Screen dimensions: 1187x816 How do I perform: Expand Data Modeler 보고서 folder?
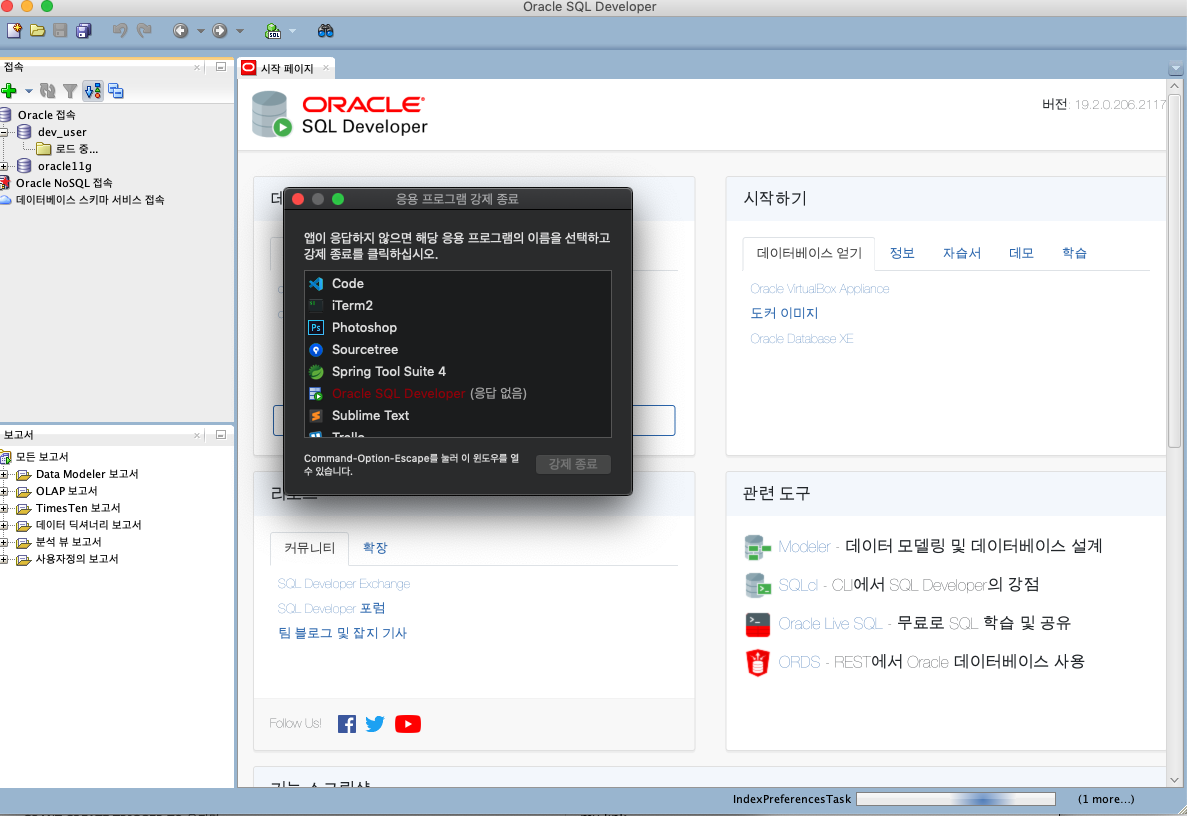pos(4,474)
